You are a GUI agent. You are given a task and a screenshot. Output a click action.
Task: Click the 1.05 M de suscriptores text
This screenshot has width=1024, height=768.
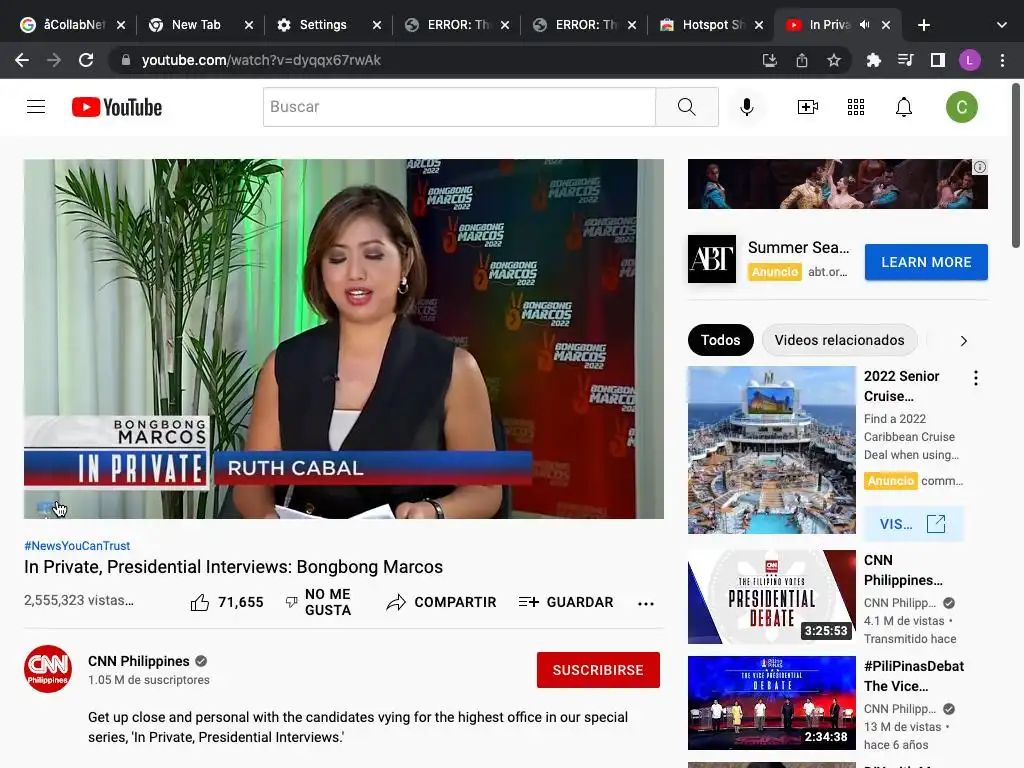(x=149, y=680)
